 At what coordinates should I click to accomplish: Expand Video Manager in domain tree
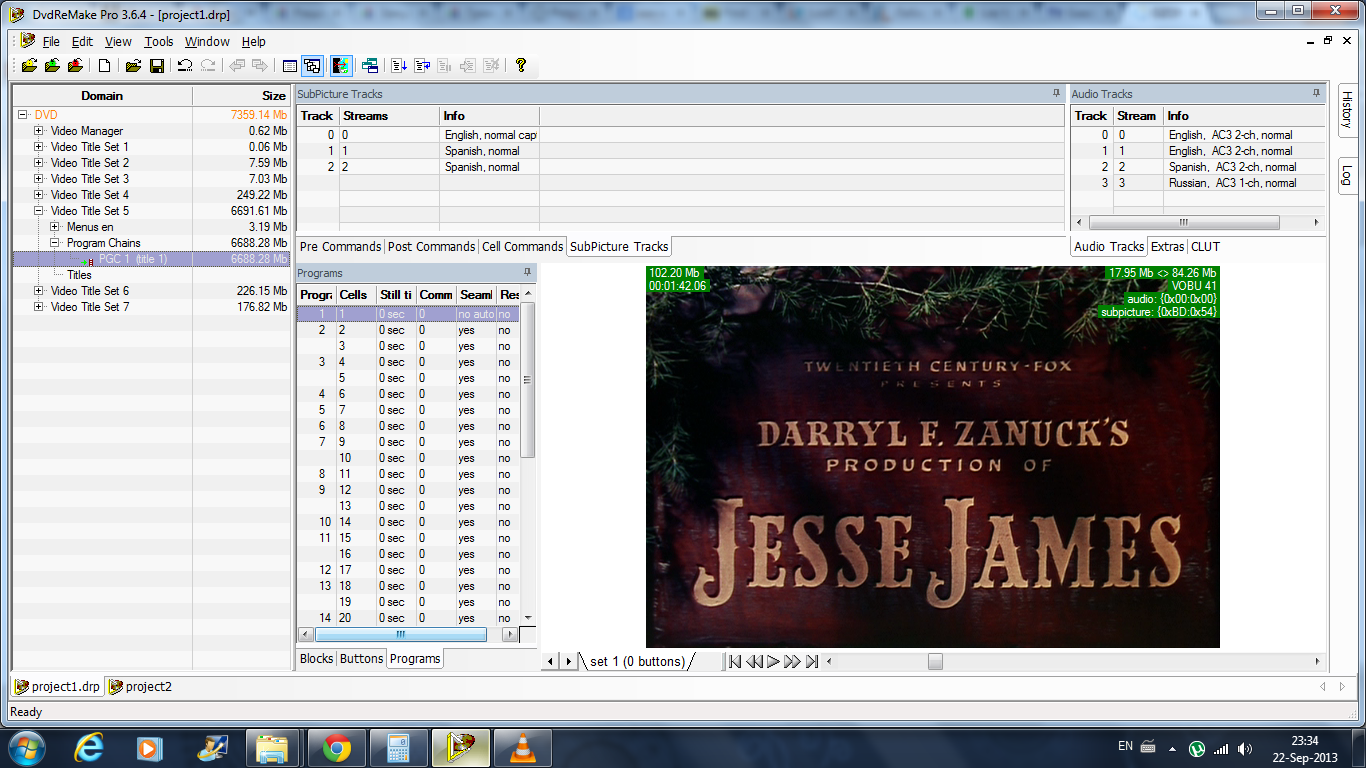click(39, 131)
